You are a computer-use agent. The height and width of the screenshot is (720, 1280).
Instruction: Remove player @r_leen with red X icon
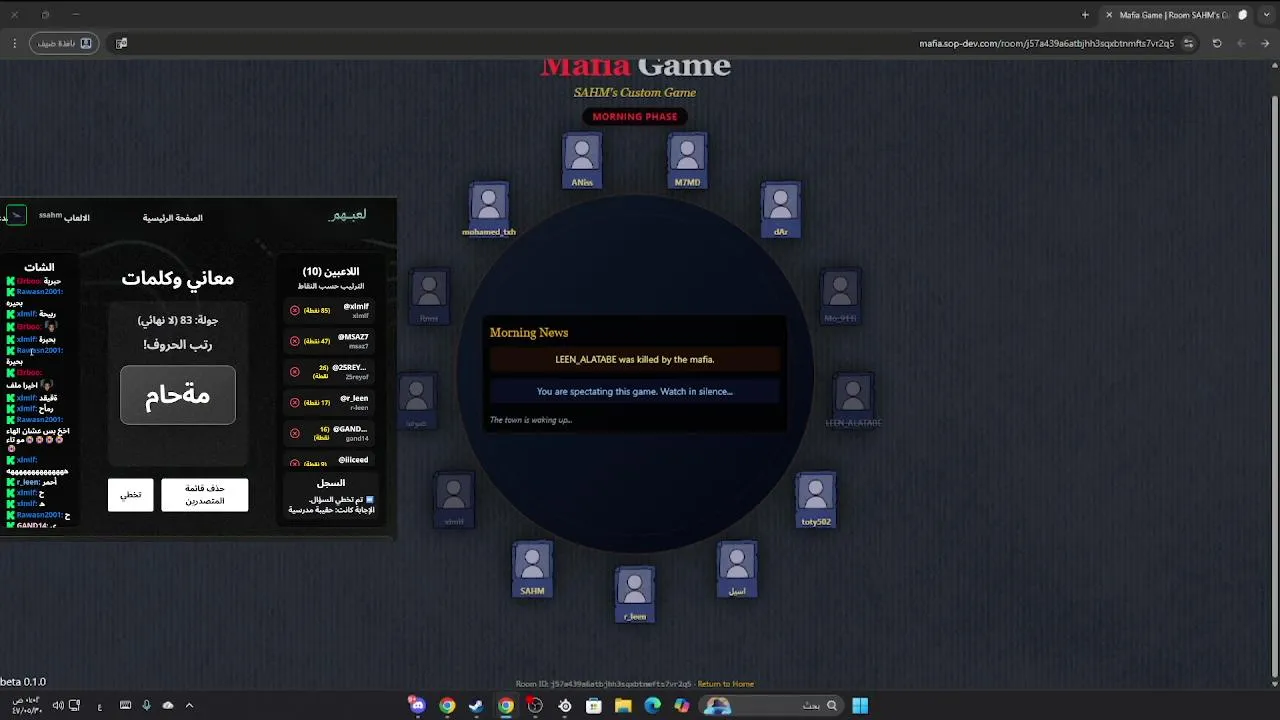pyautogui.click(x=295, y=402)
